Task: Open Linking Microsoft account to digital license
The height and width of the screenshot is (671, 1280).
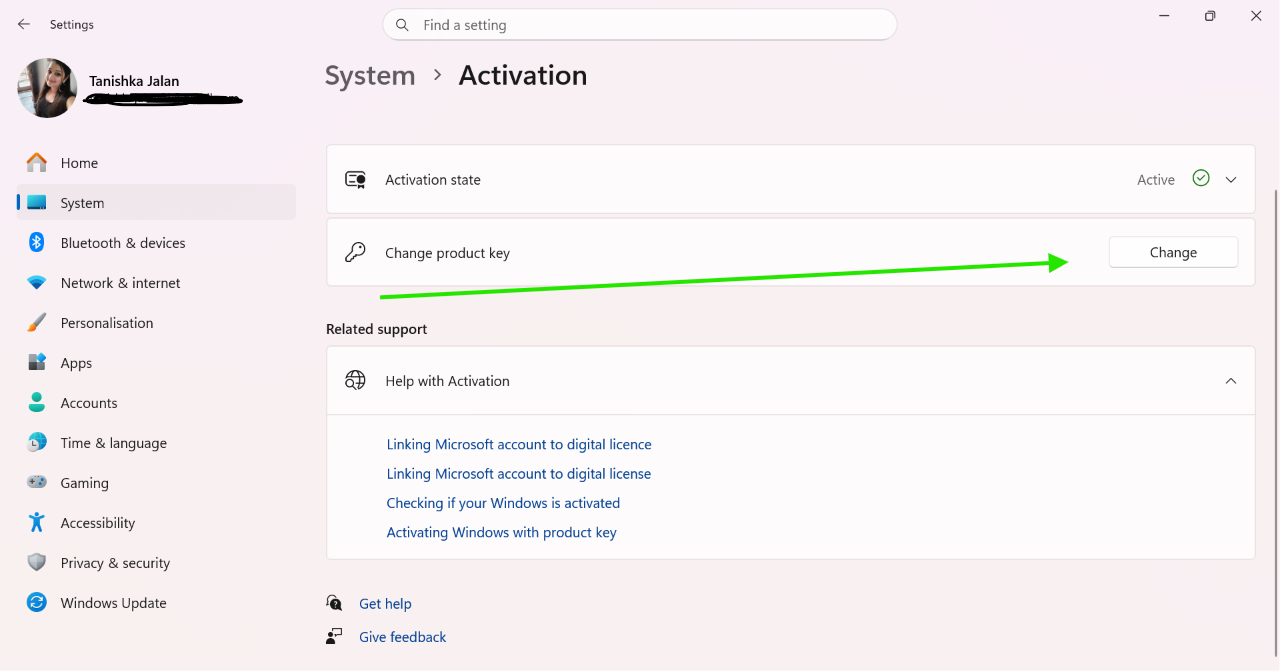Action: (x=519, y=473)
